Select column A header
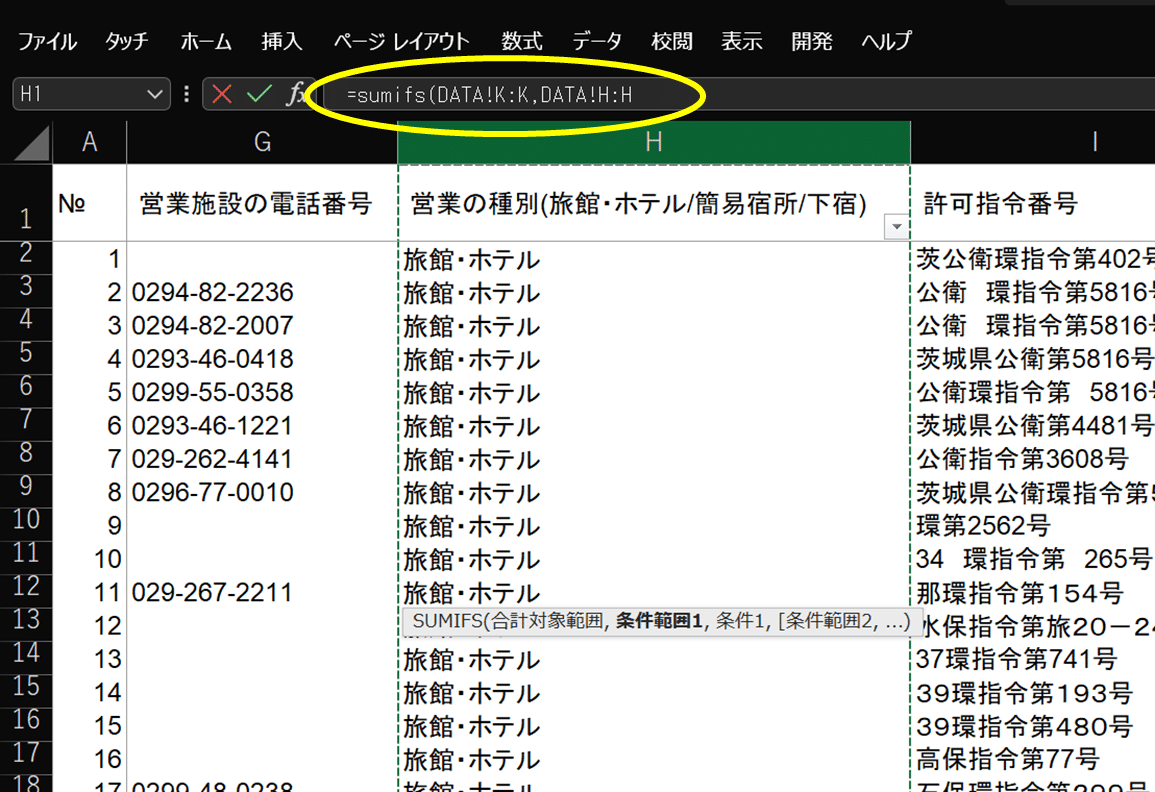The width and height of the screenshot is (1155, 792). coord(90,142)
